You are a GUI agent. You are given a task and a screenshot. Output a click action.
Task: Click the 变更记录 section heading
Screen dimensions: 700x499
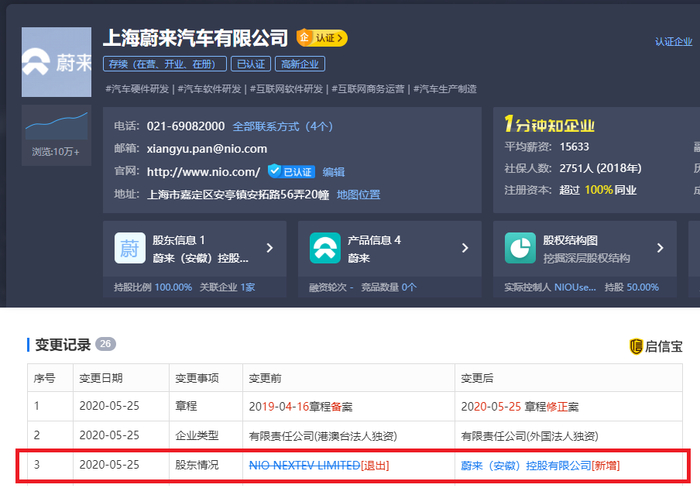tap(63, 345)
